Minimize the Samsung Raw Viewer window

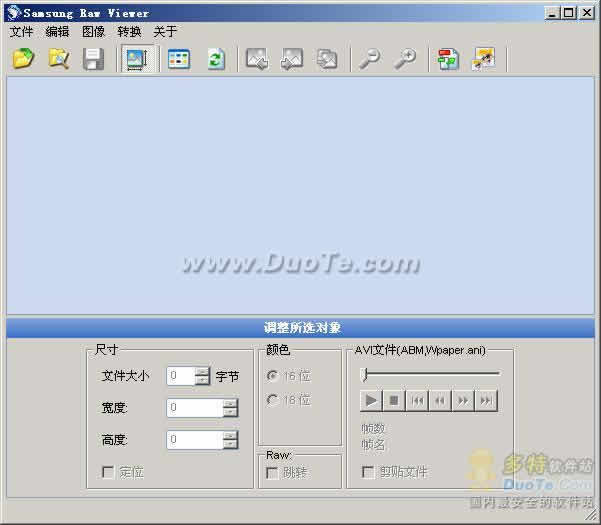click(x=552, y=13)
